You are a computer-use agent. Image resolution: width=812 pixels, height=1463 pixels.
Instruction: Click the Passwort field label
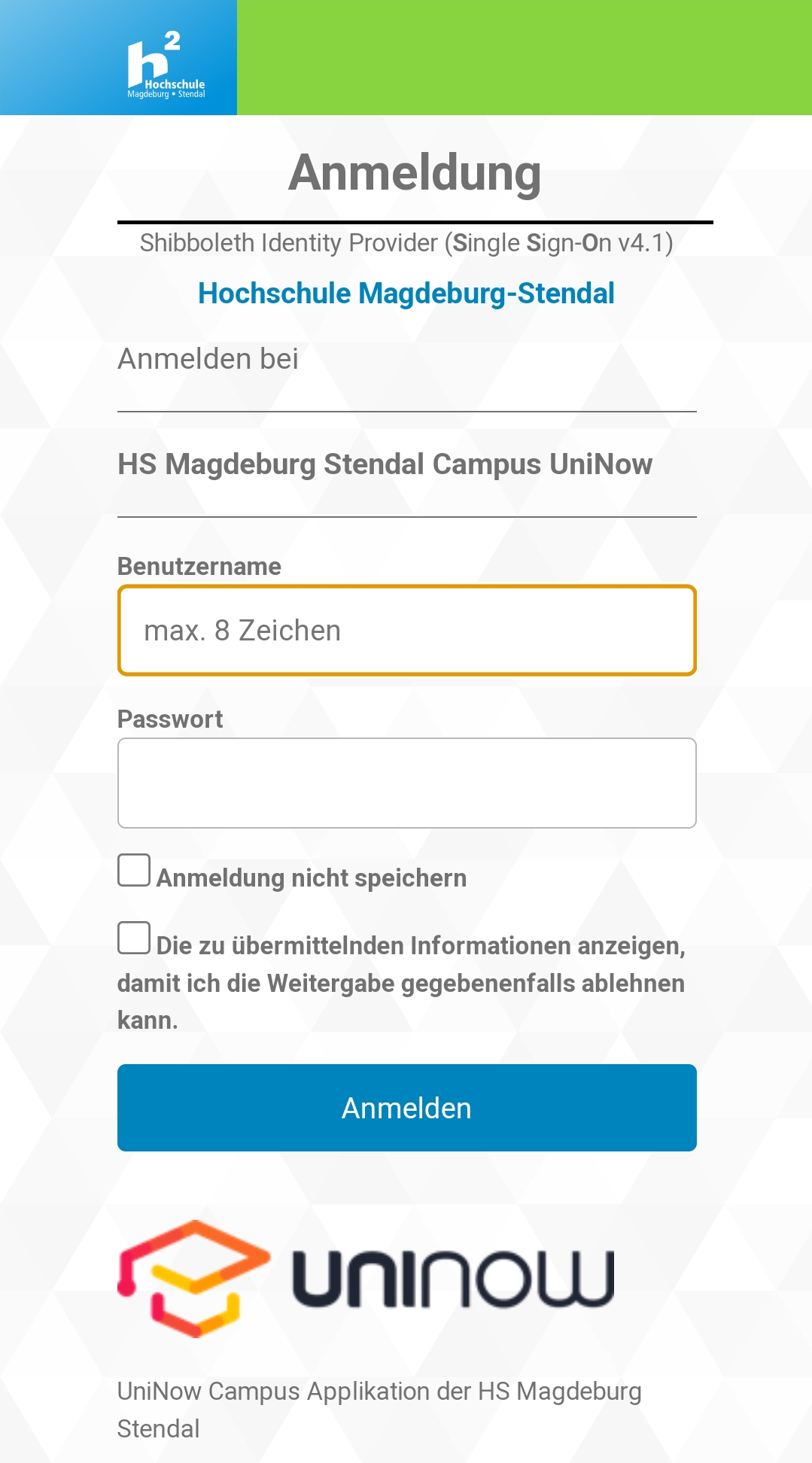pyautogui.click(x=170, y=719)
